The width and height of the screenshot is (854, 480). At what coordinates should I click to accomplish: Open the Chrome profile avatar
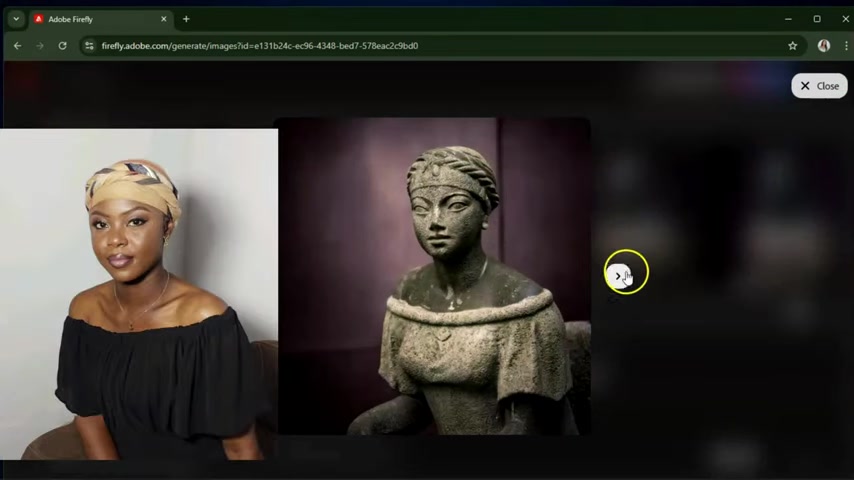[x=824, y=46]
